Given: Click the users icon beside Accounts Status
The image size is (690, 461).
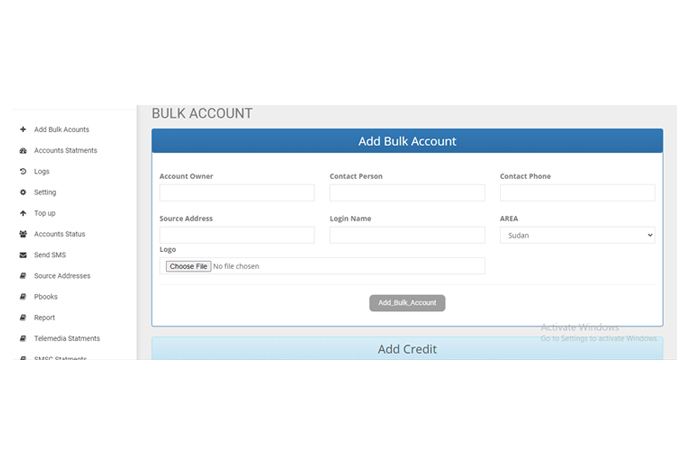Looking at the screenshot, I should click(x=23, y=234).
